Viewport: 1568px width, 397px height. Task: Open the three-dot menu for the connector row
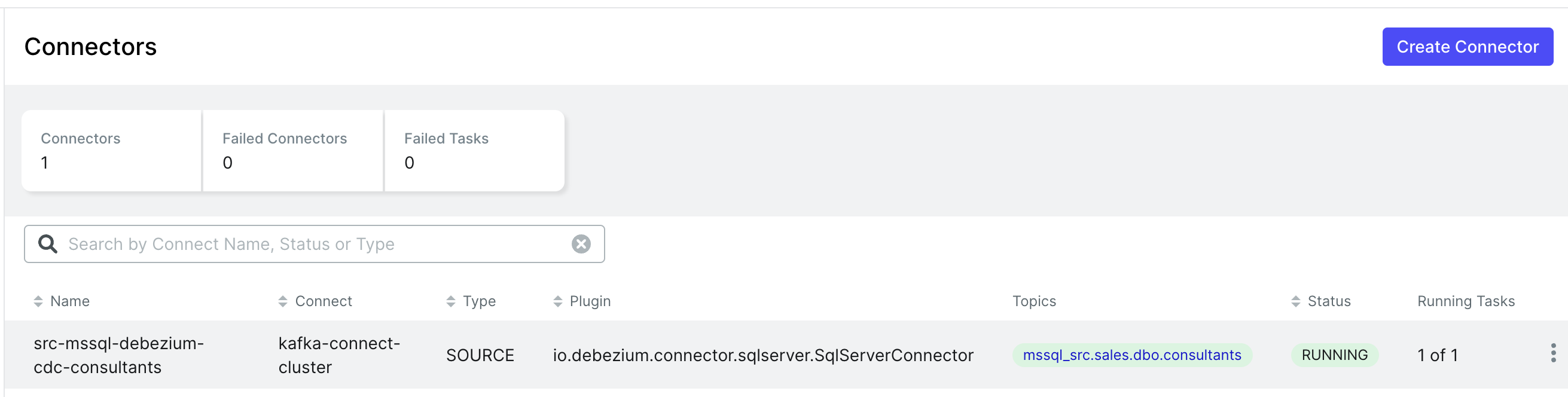(1553, 353)
